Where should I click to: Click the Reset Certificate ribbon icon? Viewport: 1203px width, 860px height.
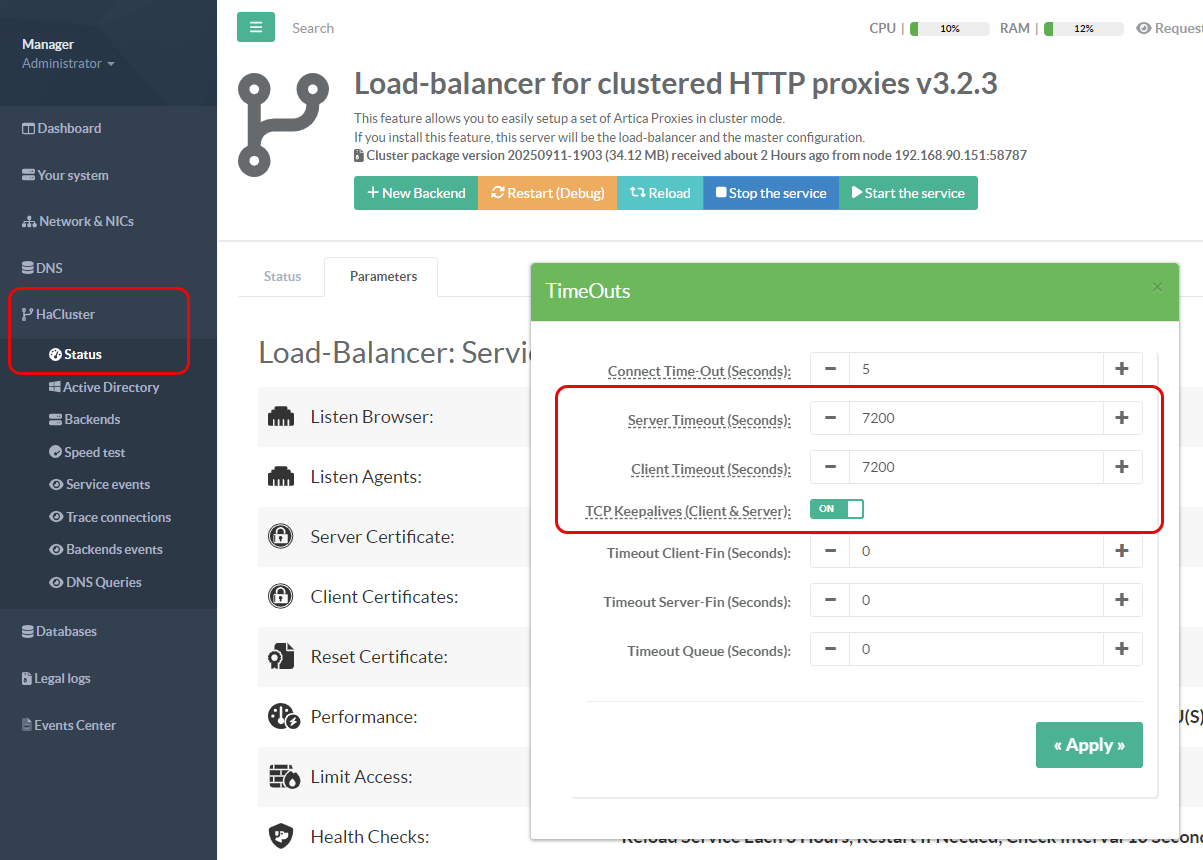pos(281,657)
